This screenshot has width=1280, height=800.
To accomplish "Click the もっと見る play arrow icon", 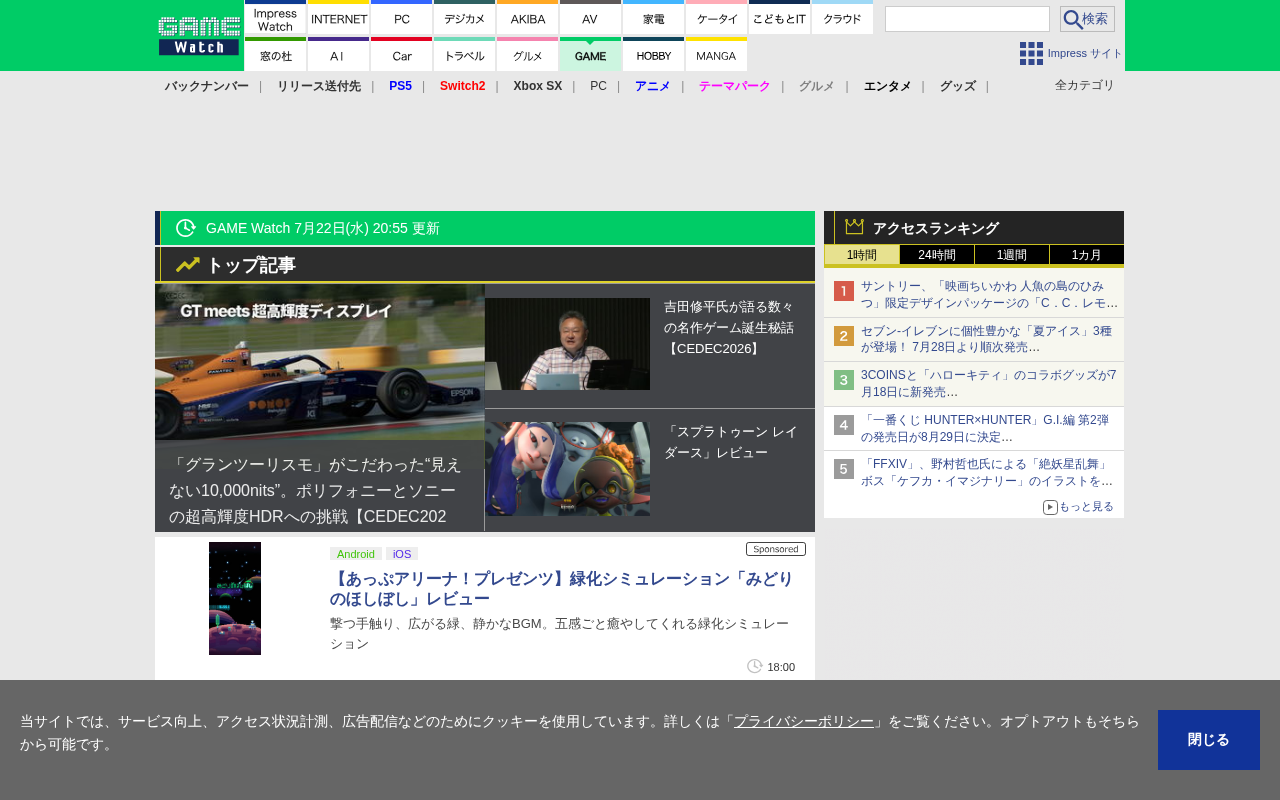I will [x=1050, y=507].
